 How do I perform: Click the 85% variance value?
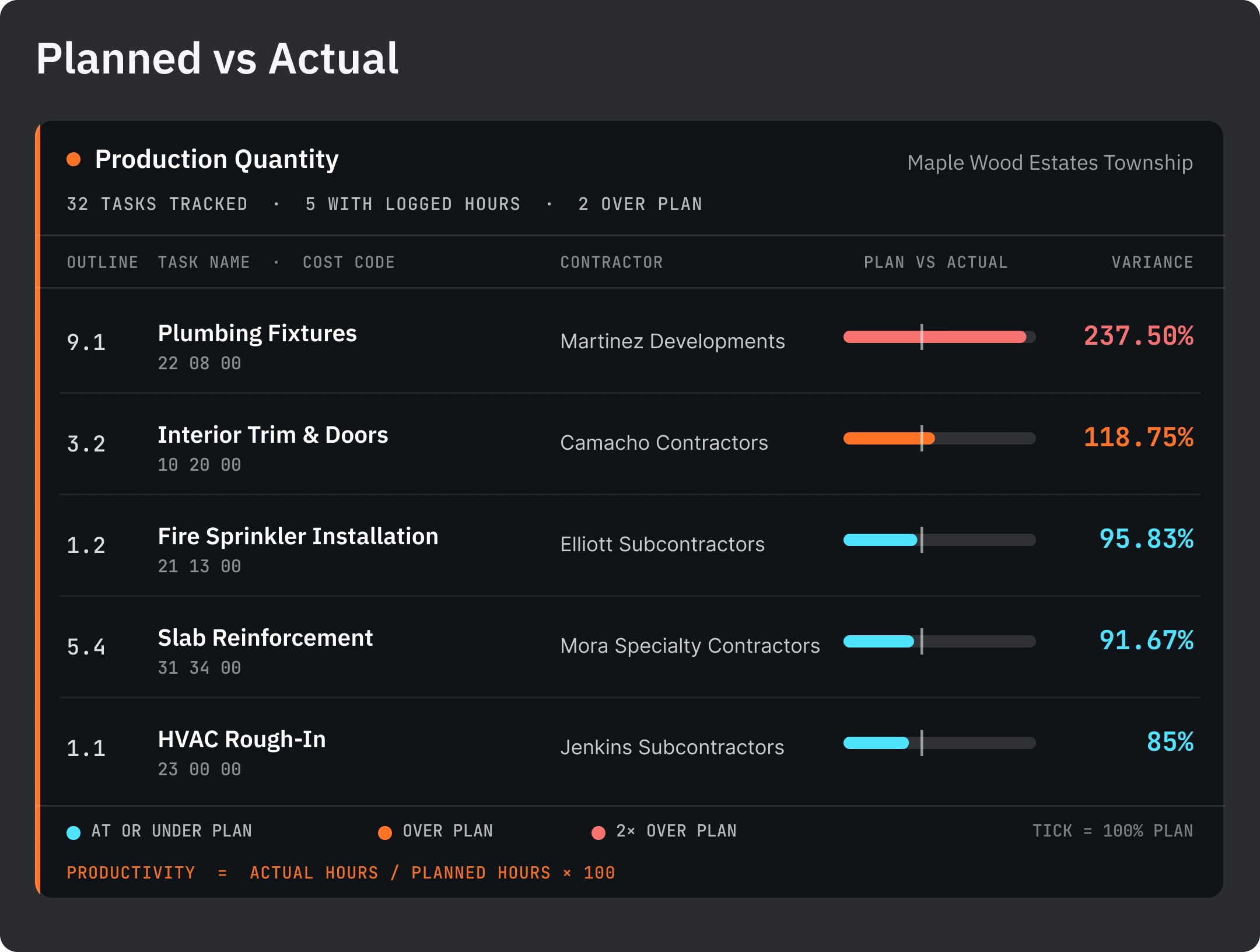1170,742
